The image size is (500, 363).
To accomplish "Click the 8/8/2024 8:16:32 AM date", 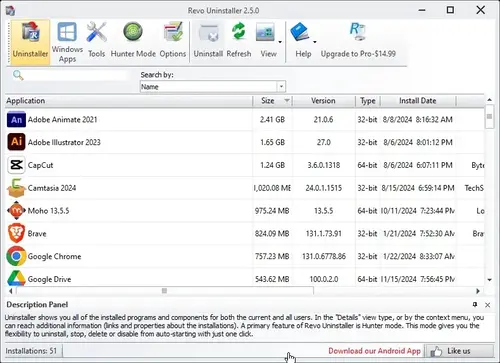I will [x=418, y=120].
